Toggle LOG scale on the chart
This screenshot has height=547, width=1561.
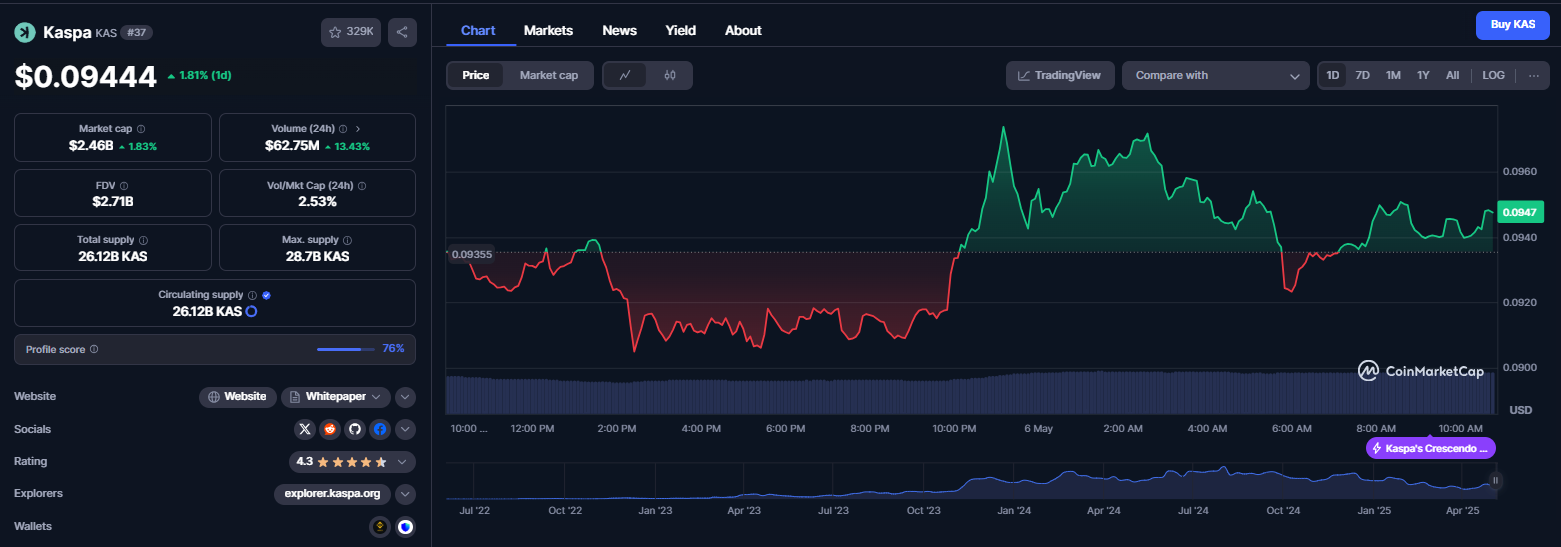1493,75
